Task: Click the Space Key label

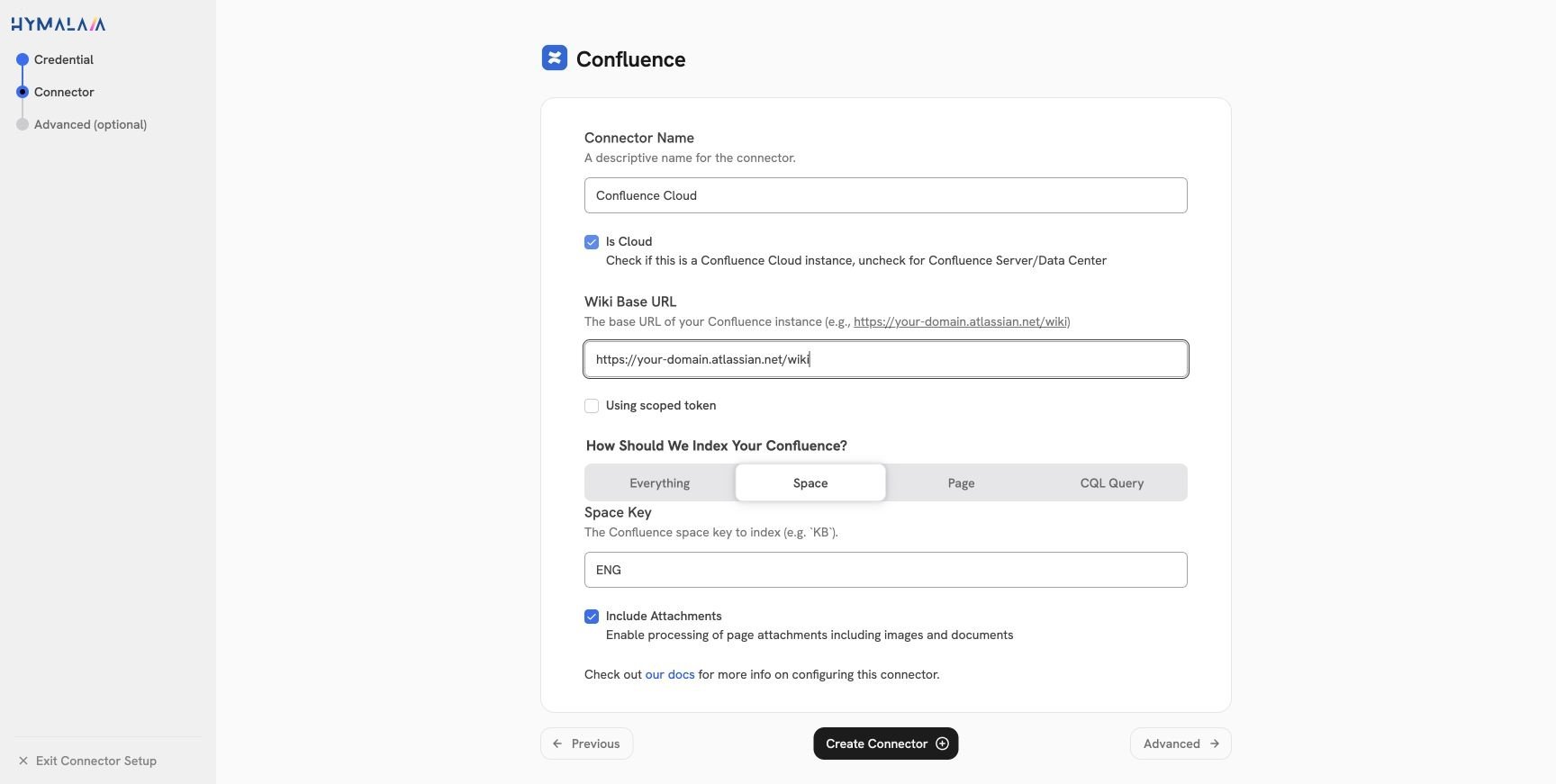Action: (x=618, y=512)
